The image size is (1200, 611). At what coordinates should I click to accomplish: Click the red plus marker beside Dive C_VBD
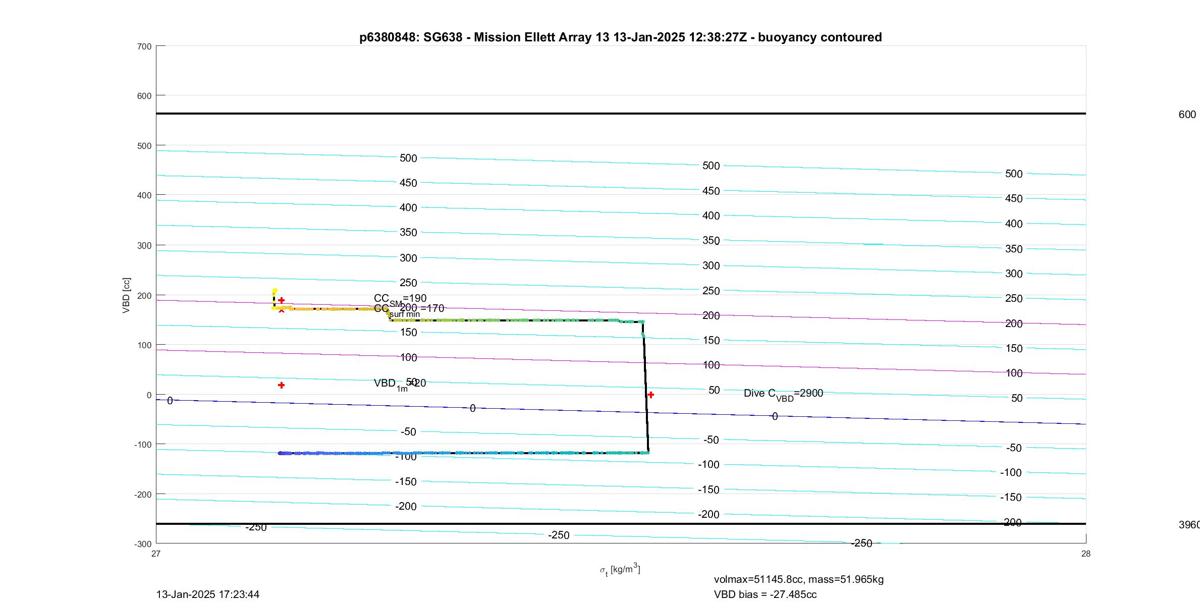coord(650,395)
